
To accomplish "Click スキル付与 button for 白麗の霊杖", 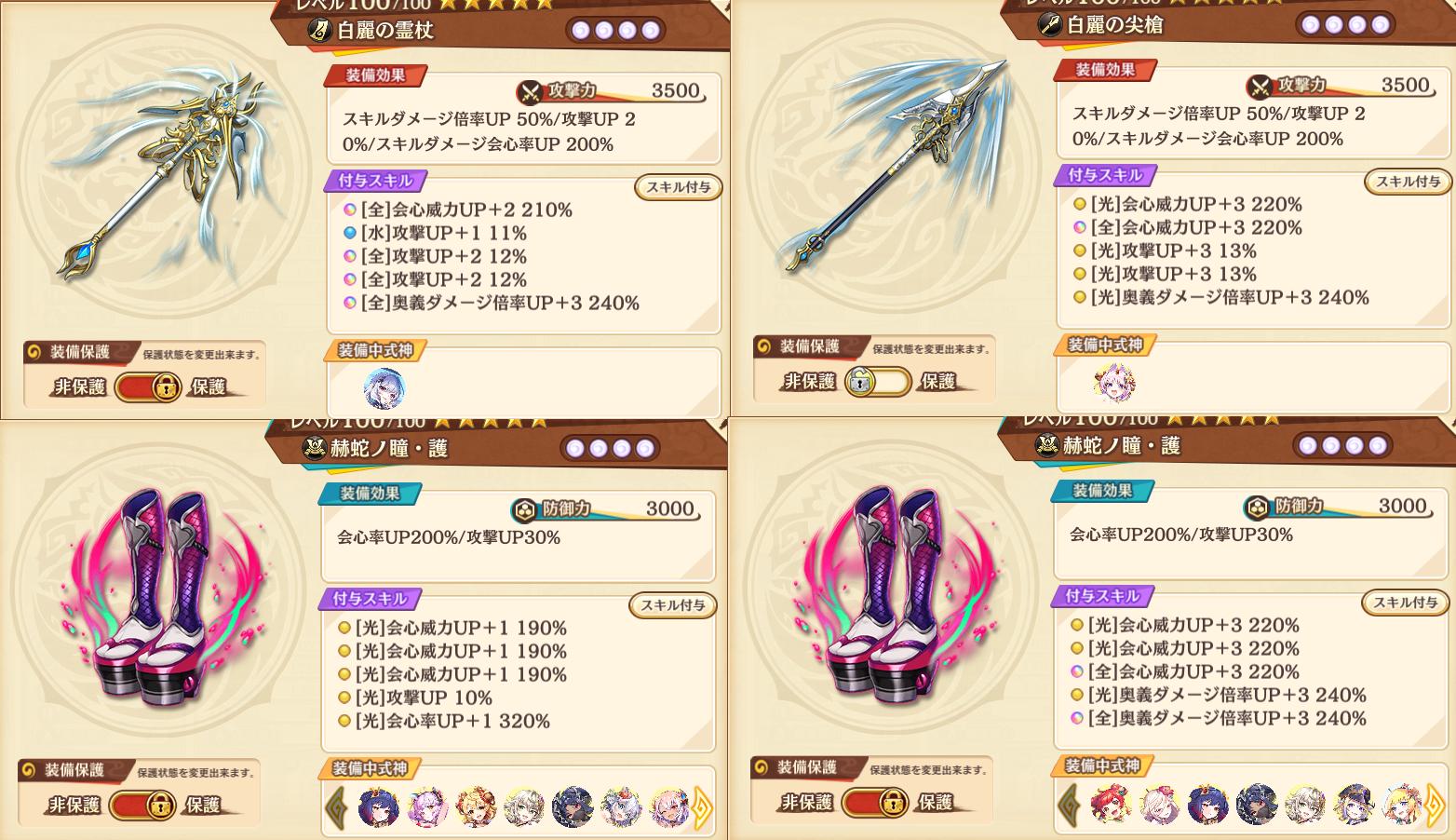I will pyautogui.click(x=678, y=187).
